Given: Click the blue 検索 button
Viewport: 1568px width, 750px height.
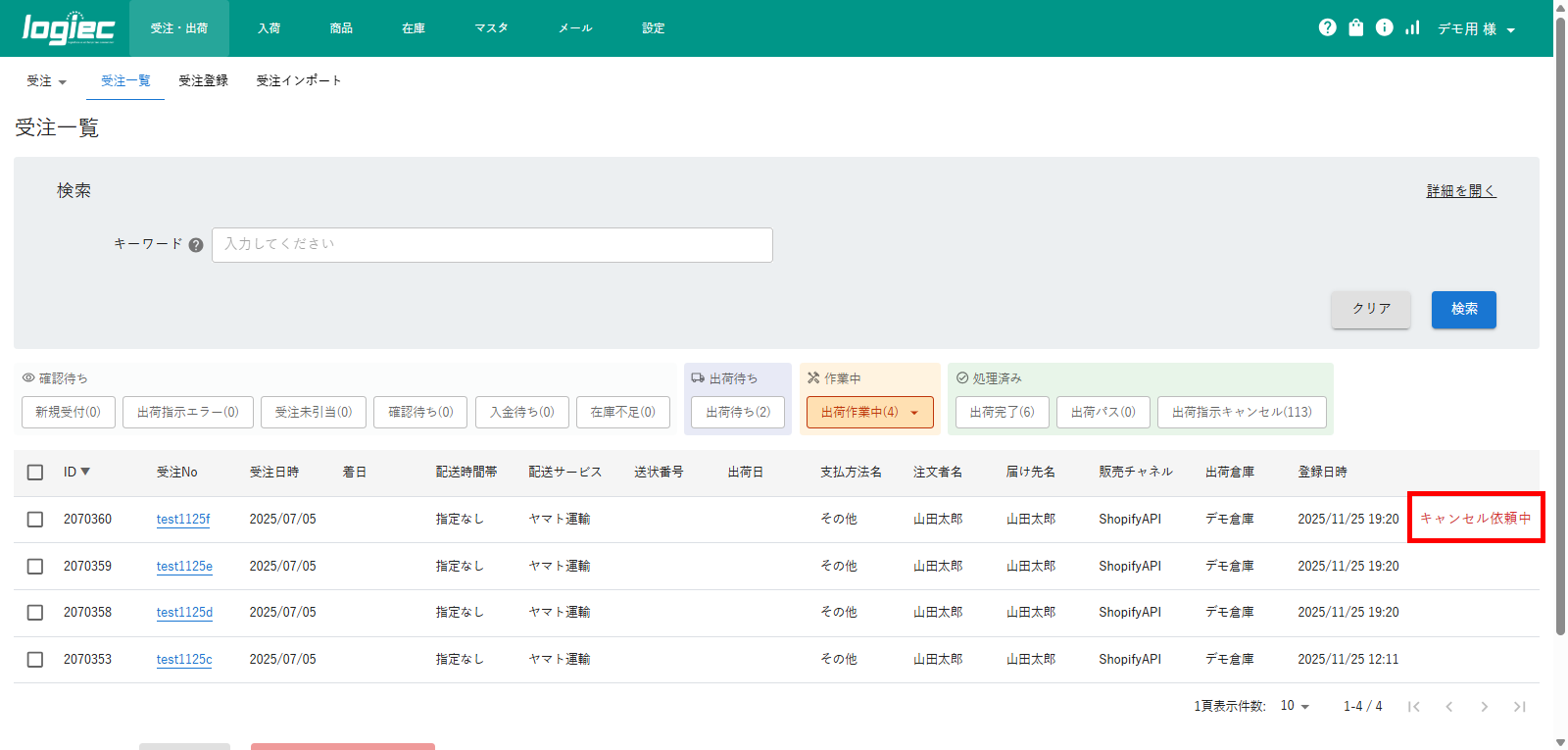Looking at the screenshot, I should pos(1463,310).
